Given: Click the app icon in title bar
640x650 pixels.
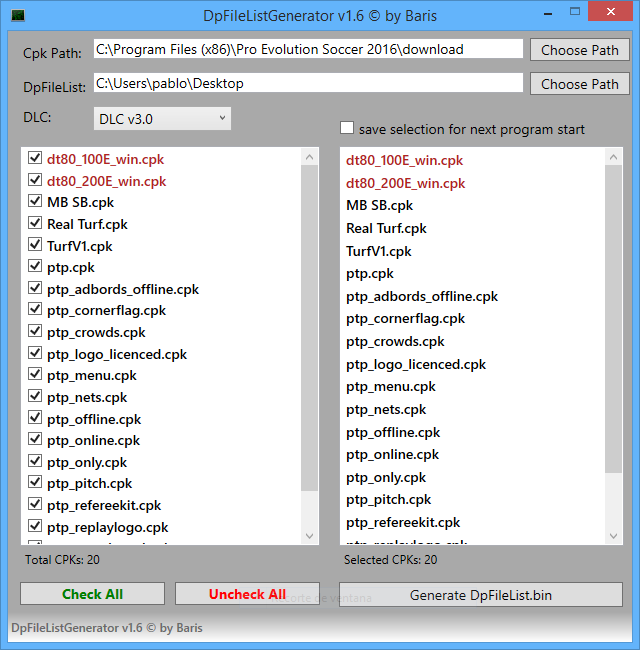Looking at the screenshot, I should pos(18,16).
